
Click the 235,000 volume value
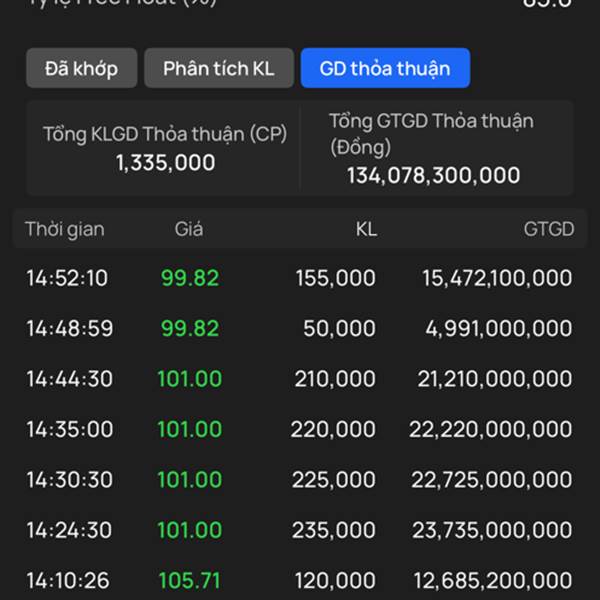(334, 530)
